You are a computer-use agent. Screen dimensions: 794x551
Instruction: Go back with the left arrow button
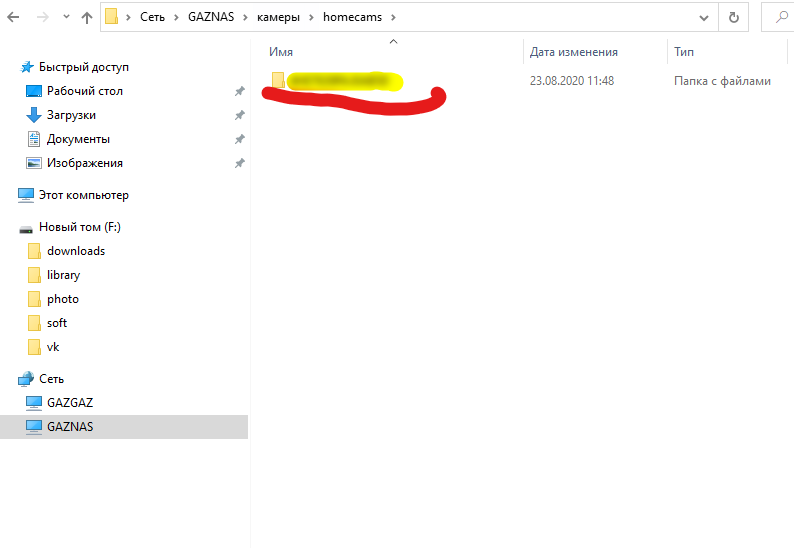(x=13, y=17)
